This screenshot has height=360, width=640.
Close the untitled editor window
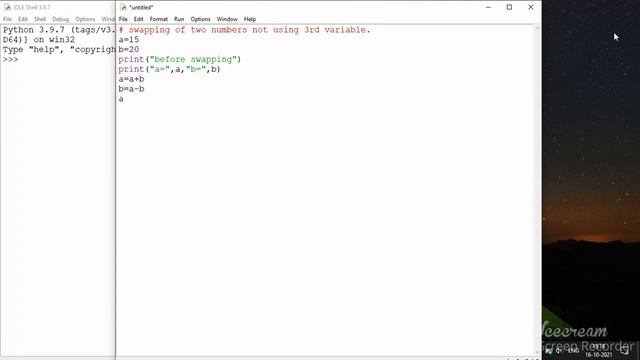point(531,7)
